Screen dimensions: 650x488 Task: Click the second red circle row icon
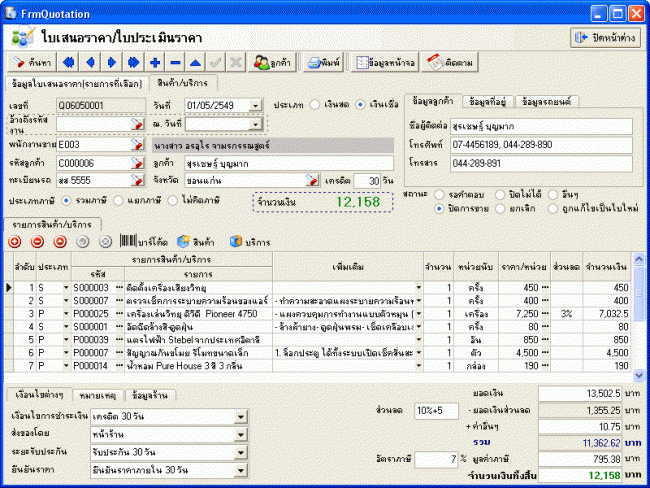37,241
